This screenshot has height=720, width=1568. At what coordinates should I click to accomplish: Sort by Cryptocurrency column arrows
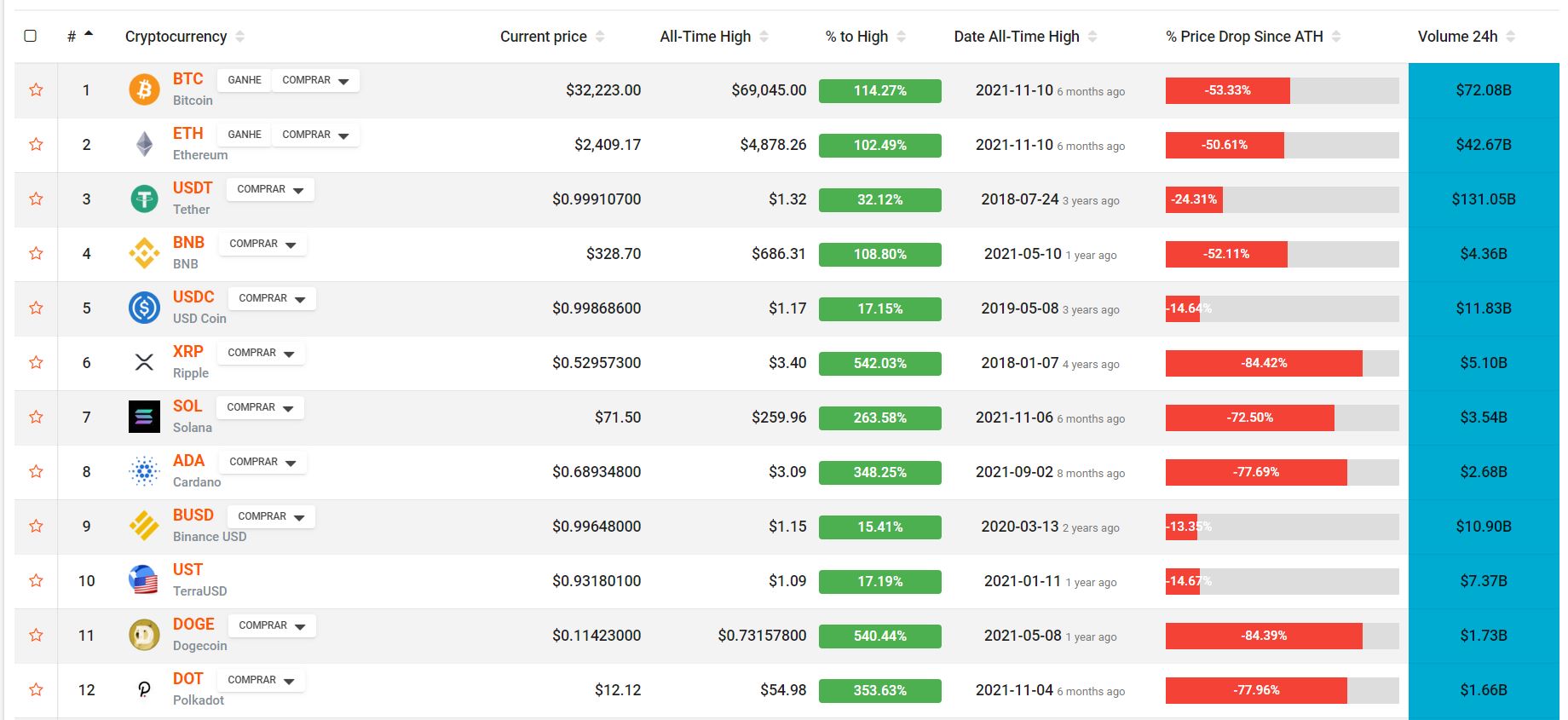tap(240, 37)
